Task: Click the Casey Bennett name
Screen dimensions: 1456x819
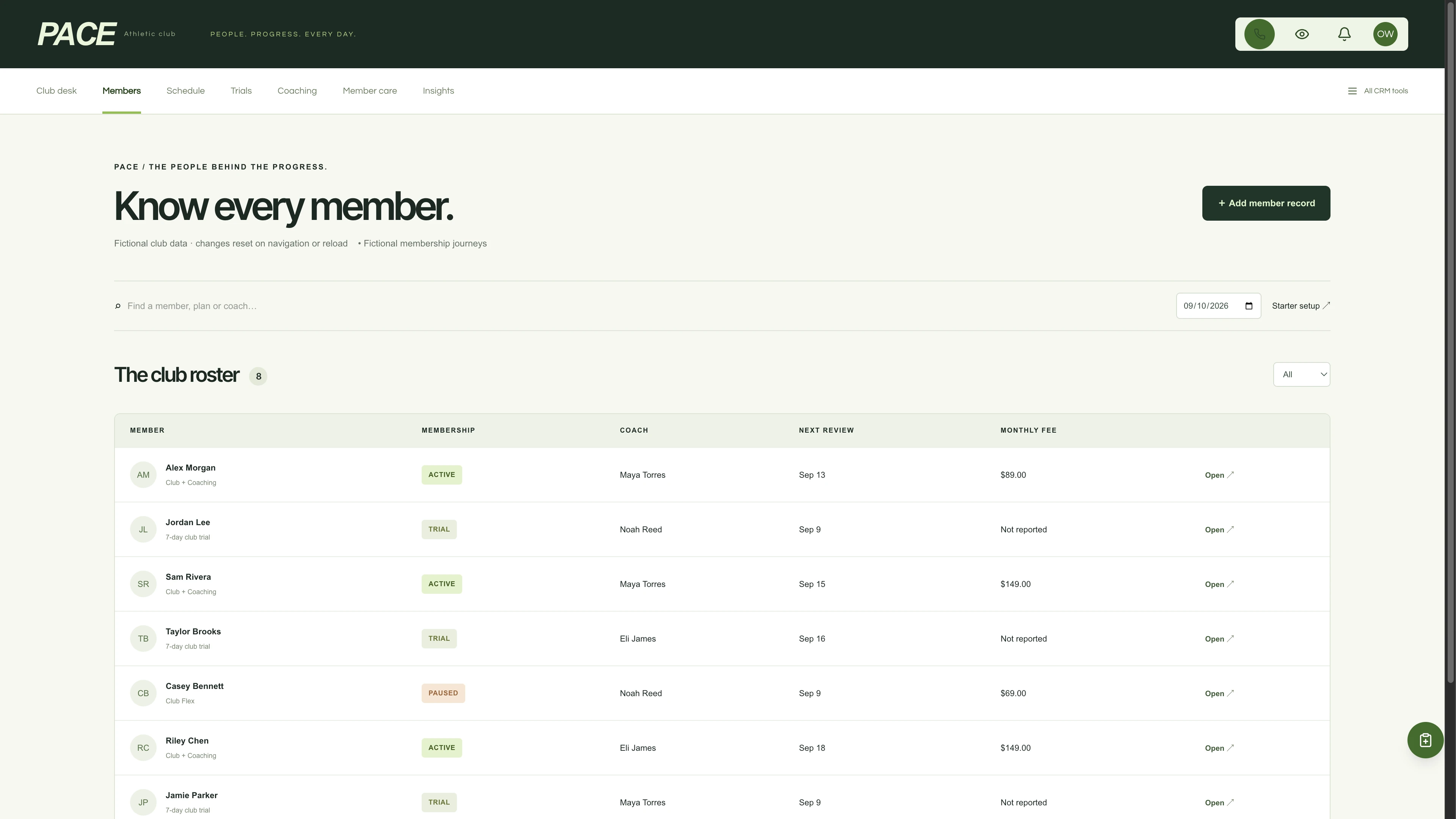Action: tap(195, 686)
